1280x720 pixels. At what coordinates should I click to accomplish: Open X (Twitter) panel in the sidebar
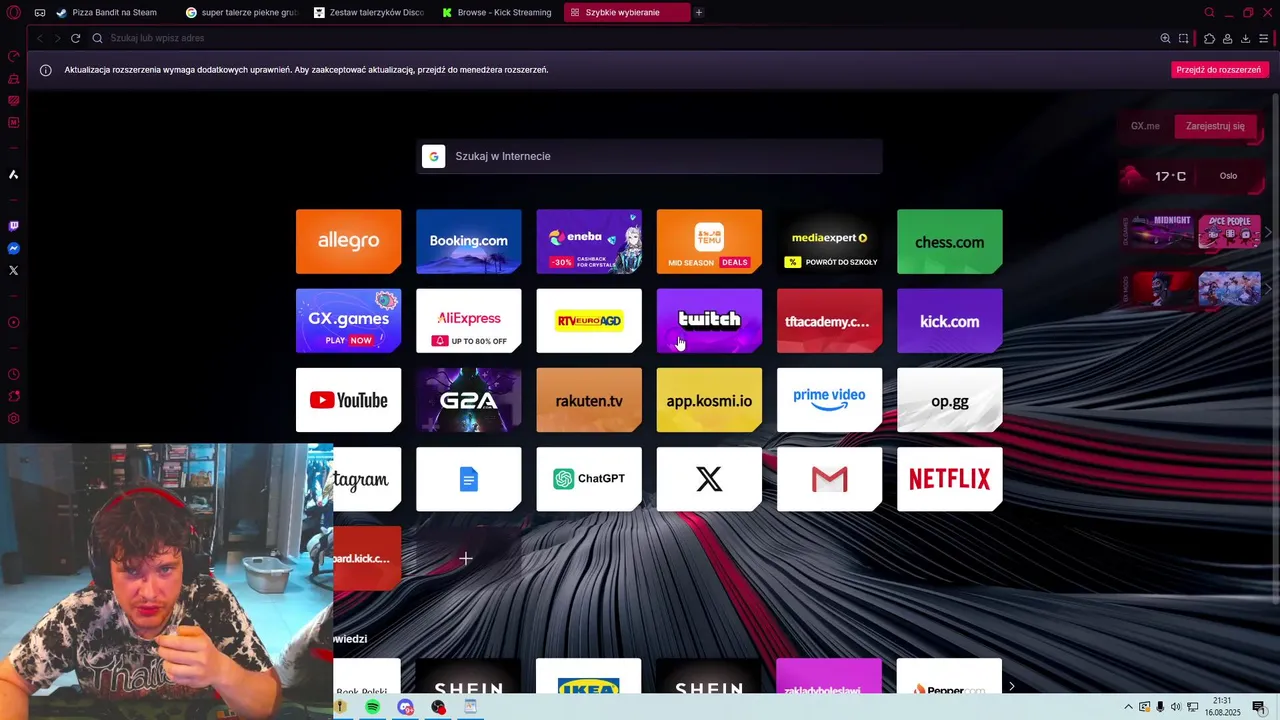pyautogui.click(x=14, y=270)
